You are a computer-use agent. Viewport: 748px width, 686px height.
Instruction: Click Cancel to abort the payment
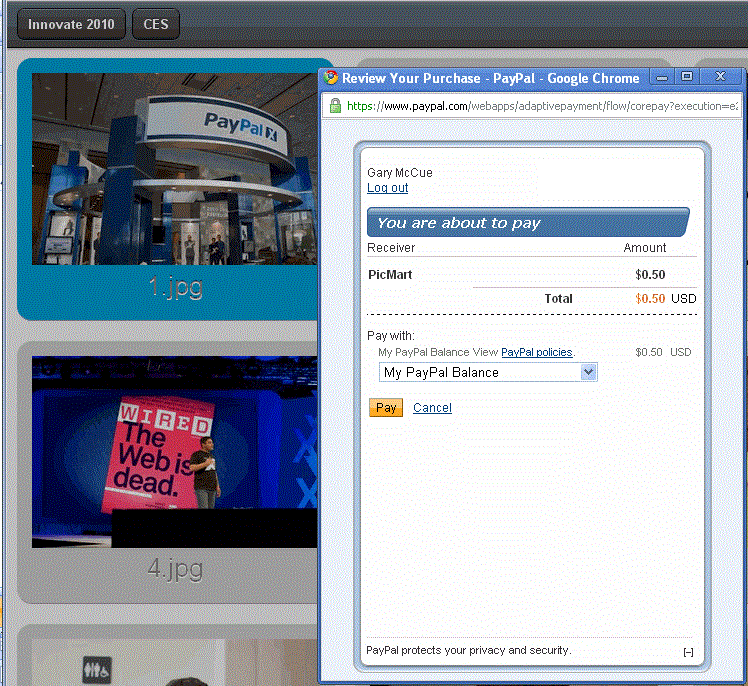[432, 408]
